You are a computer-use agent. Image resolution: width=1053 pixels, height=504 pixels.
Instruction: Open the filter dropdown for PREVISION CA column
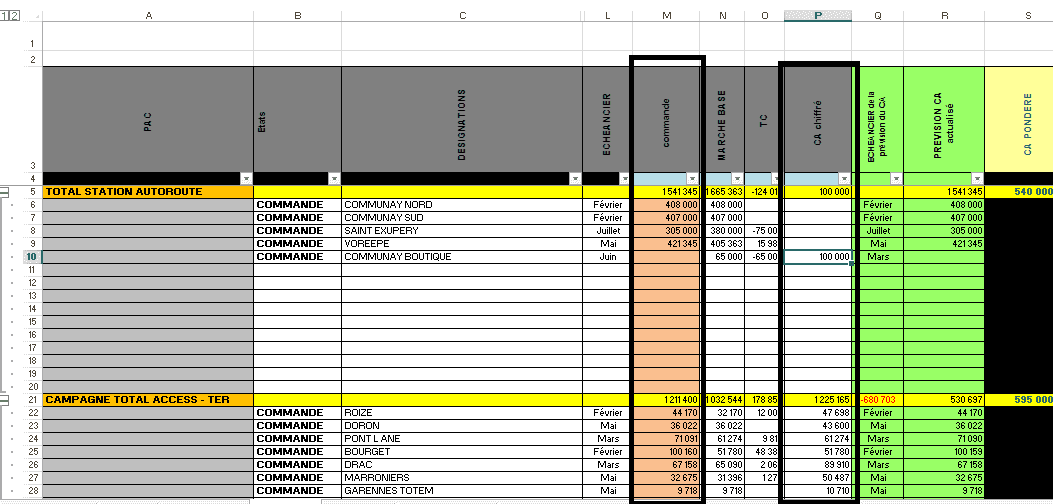point(977,179)
